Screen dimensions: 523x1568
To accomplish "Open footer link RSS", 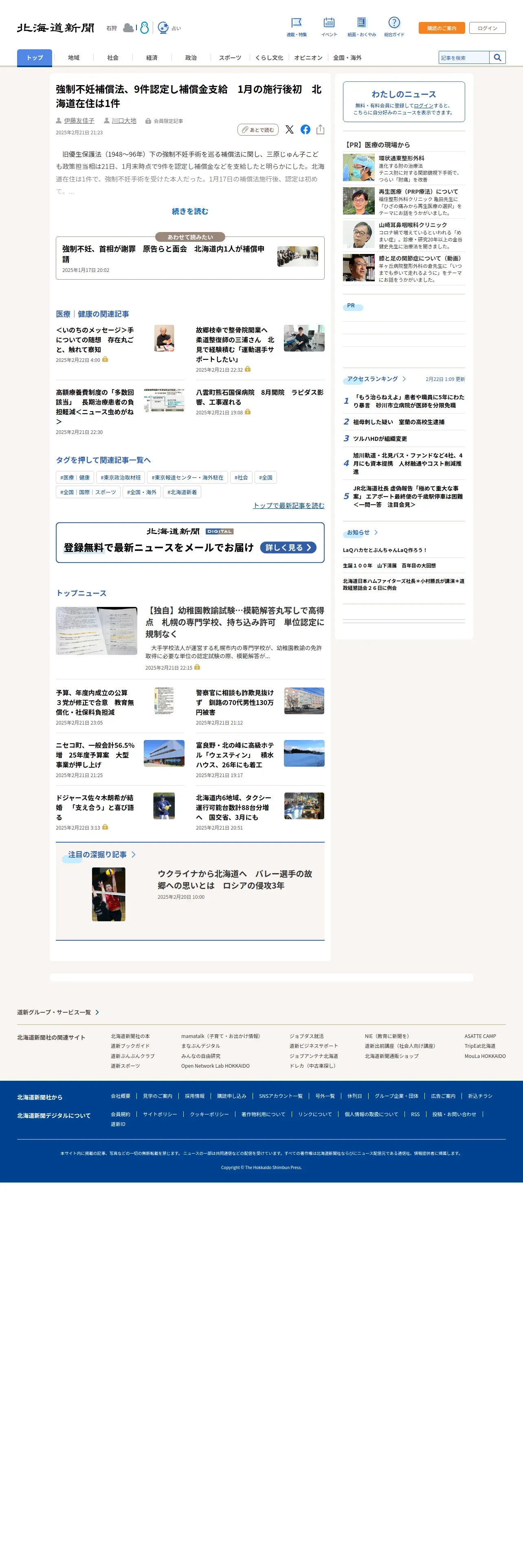I will [415, 1114].
